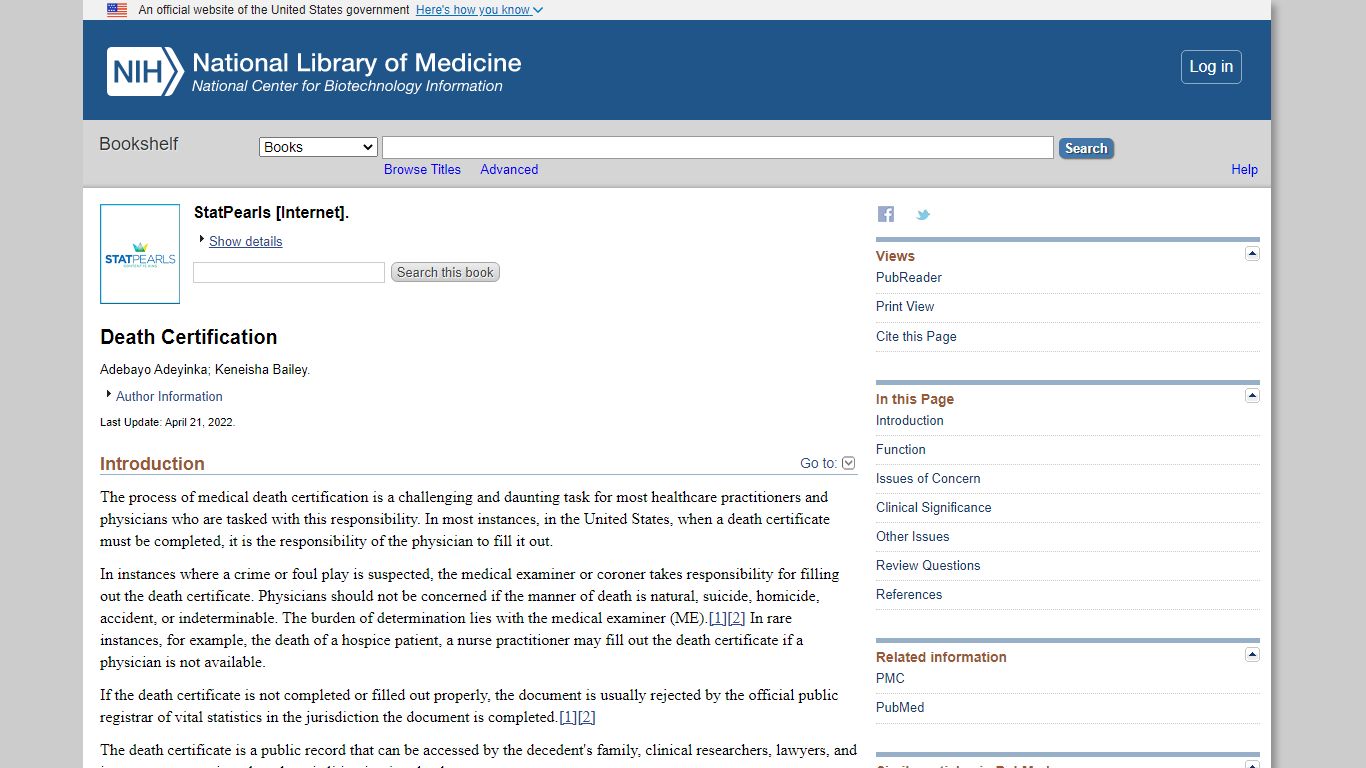Click the Log in button
This screenshot has height=768, width=1366.
pyautogui.click(x=1211, y=67)
